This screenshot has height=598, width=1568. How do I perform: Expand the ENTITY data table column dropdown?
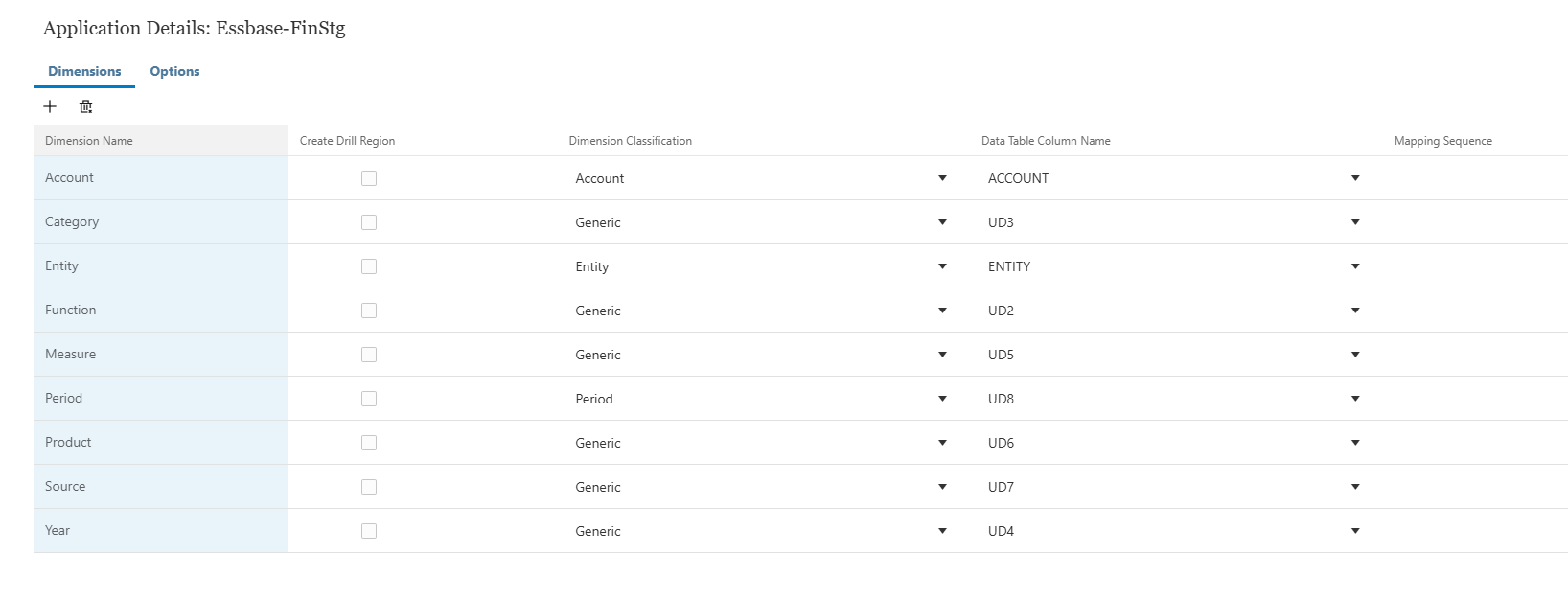[x=1355, y=266]
